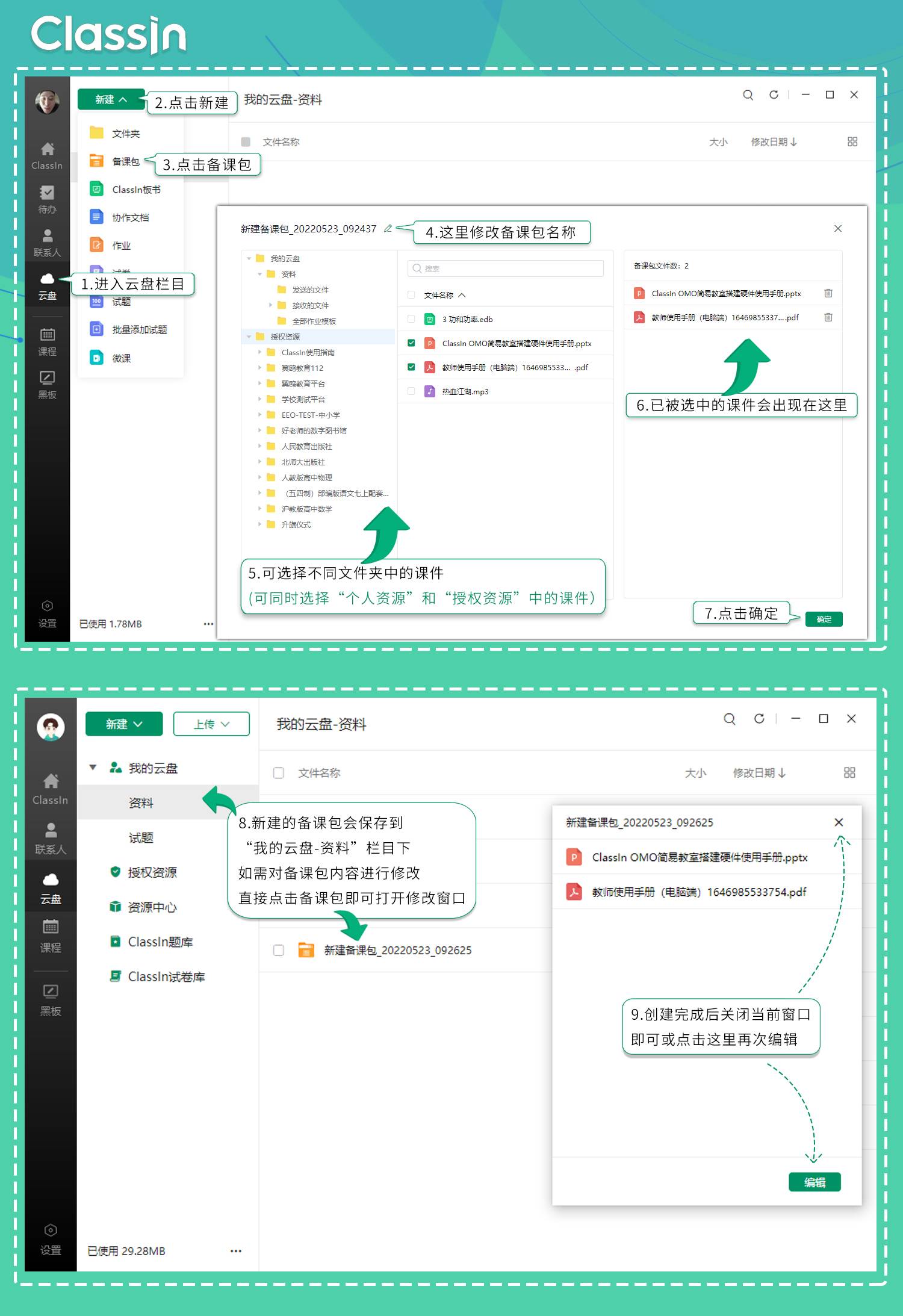Sort by 修改日期 in the lower window
The height and width of the screenshot is (1316, 903).
pyautogui.click(x=759, y=772)
